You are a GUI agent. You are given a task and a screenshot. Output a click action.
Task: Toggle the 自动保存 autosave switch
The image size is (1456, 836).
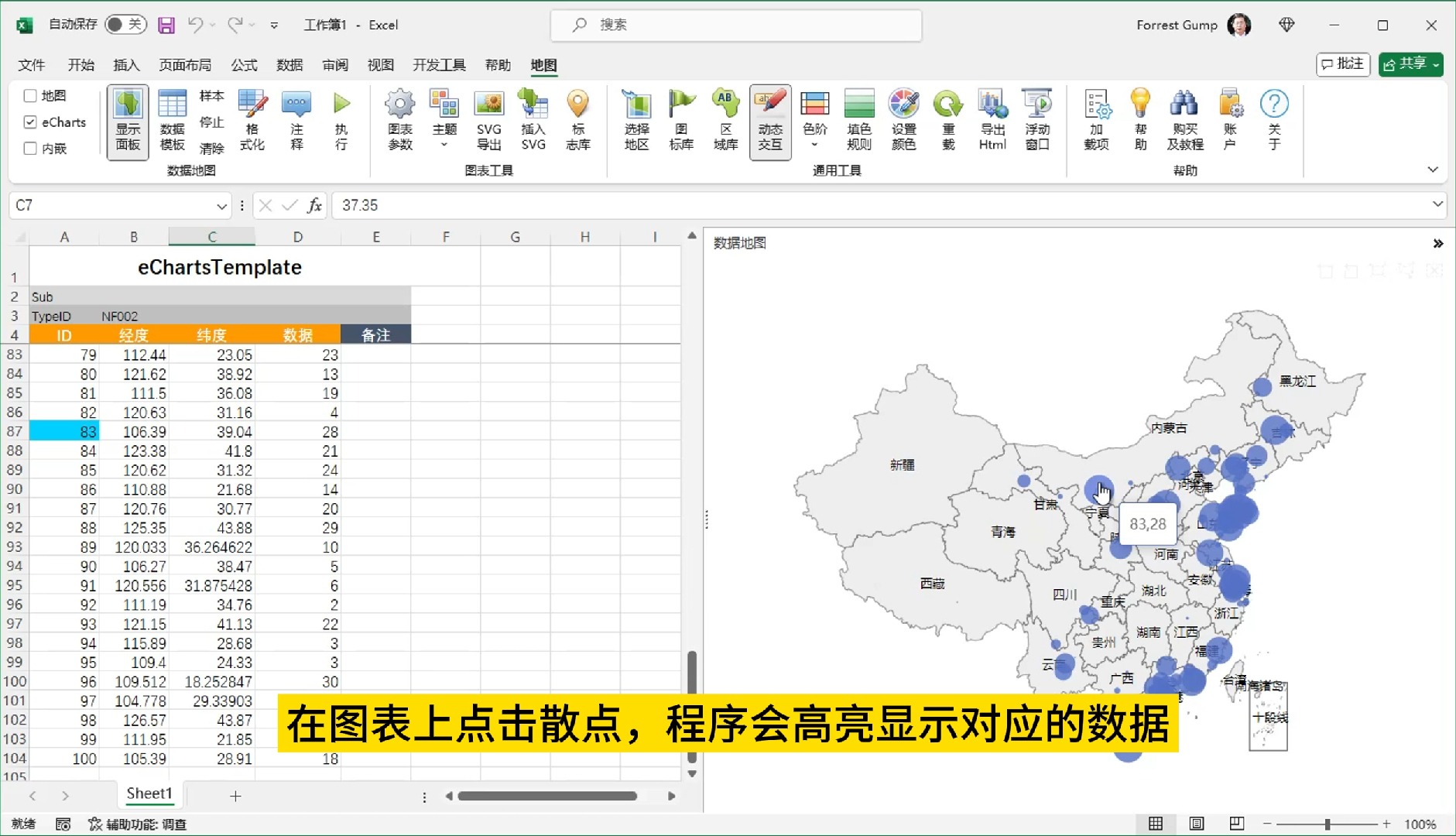(x=125, y=25)
